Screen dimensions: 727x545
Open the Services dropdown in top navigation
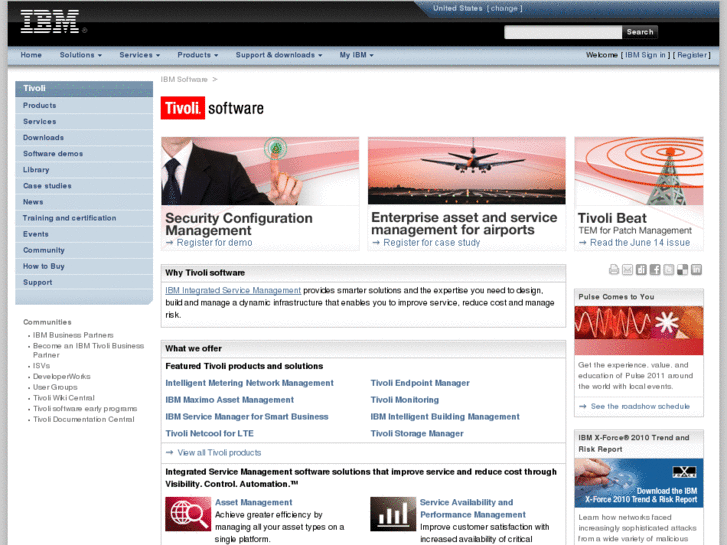[139, 55]
